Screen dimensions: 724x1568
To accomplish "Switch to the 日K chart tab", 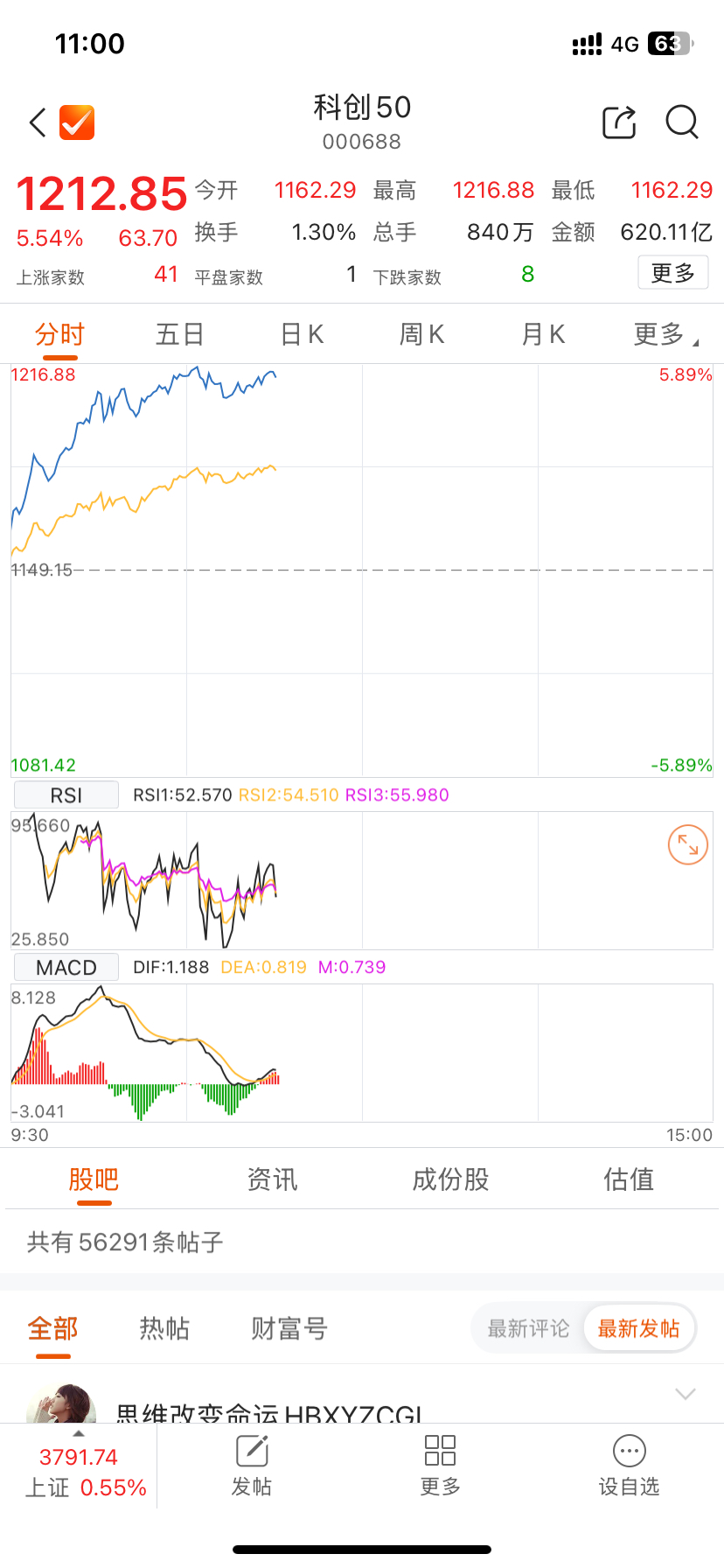I will click(303, 335).
